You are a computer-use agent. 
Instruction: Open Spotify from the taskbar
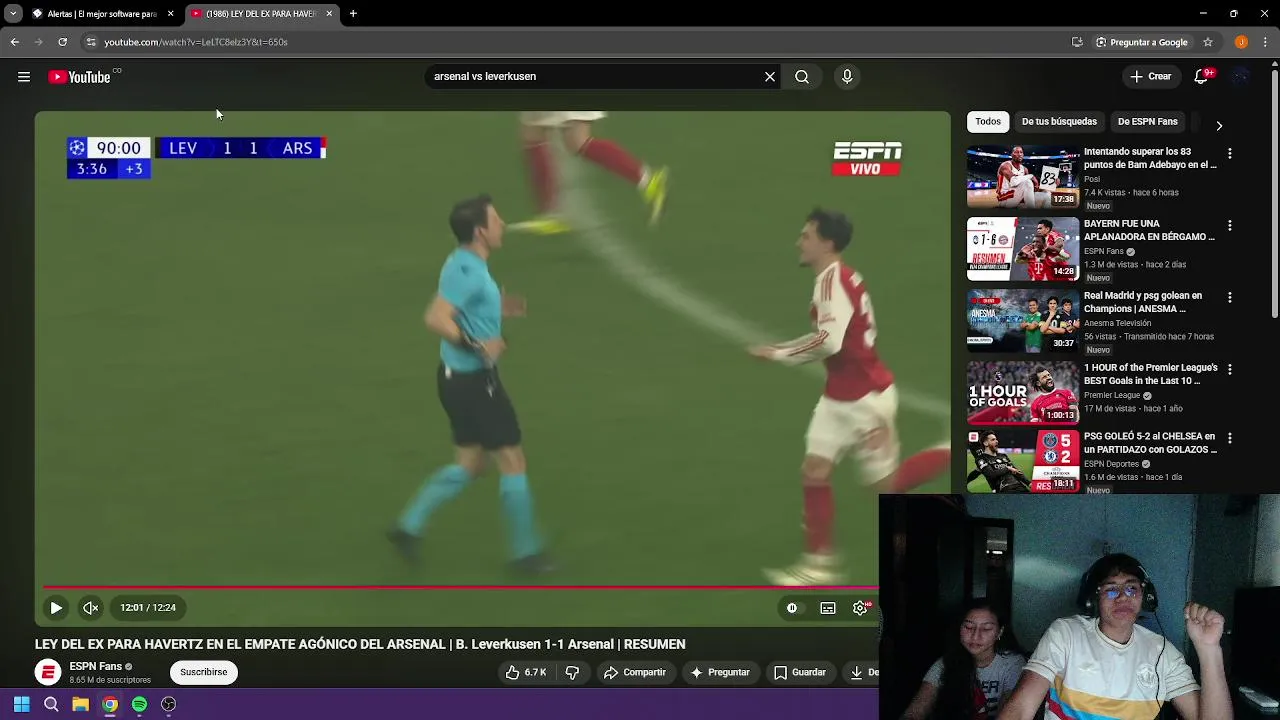(x=139, y=704)
